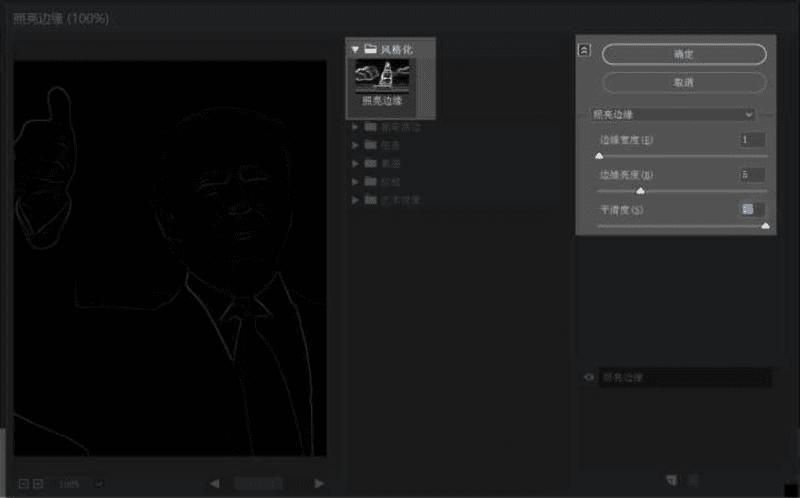Expand the 扭曲 filter folder

[x=355, y=145]
